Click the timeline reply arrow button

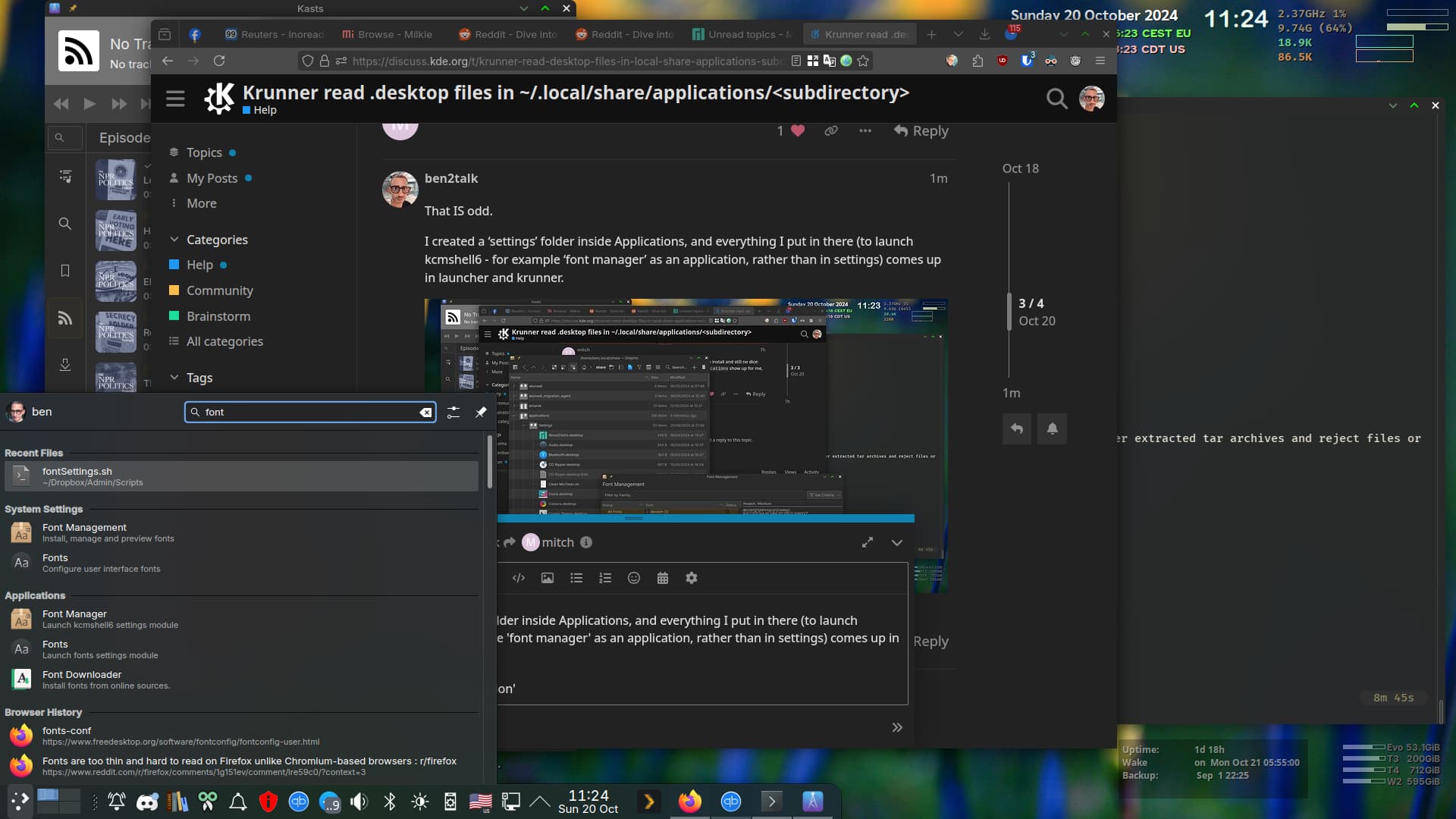1017,429
